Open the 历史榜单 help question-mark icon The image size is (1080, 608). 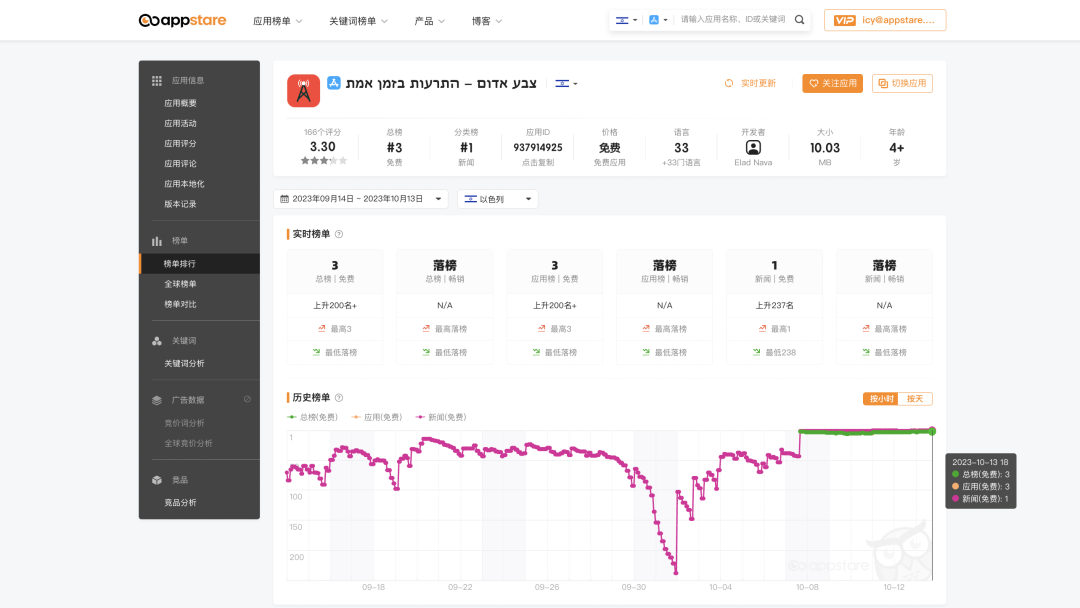pyautogui.click(x=338, y=397)
